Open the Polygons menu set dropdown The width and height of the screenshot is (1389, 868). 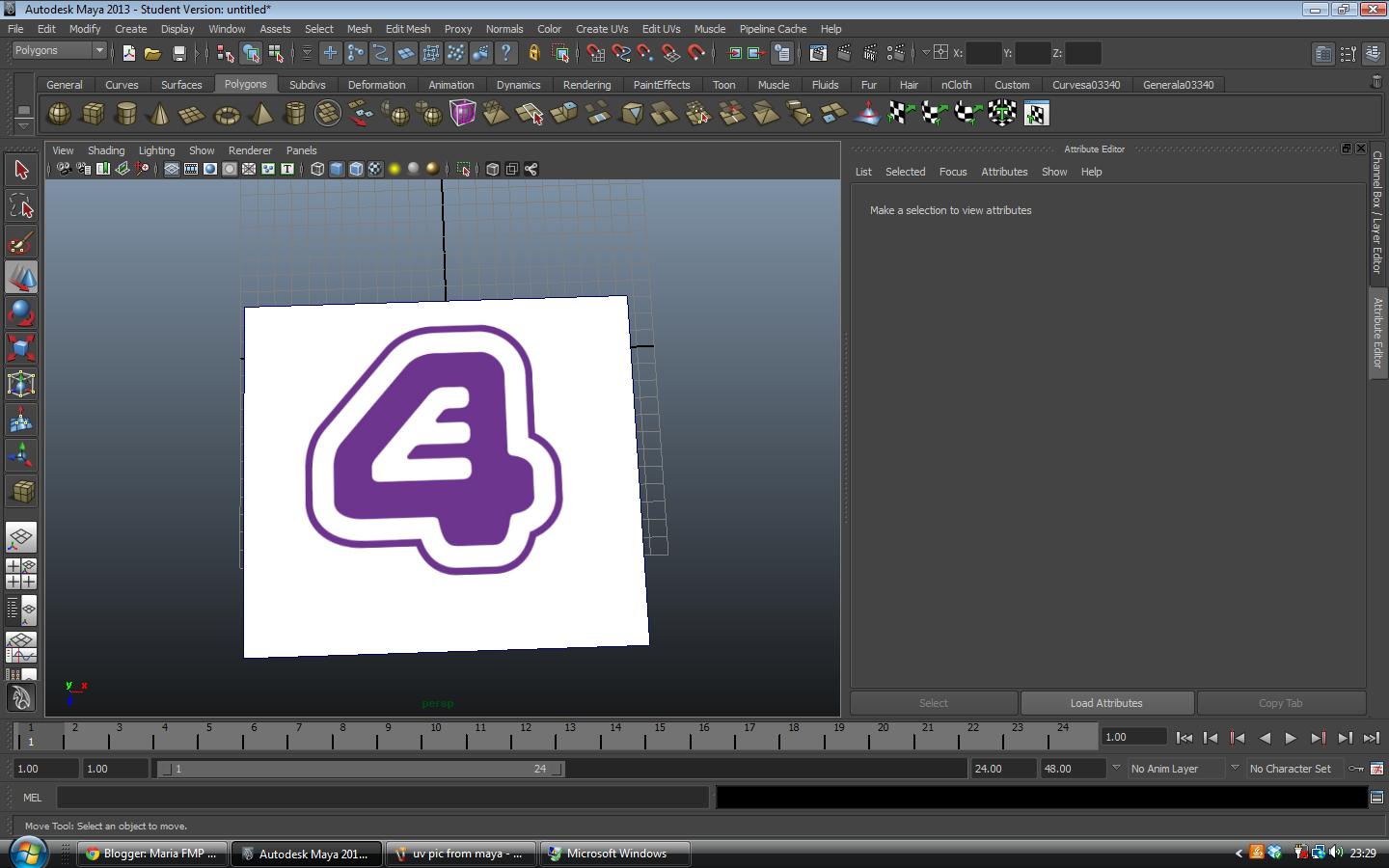(60, 51)
